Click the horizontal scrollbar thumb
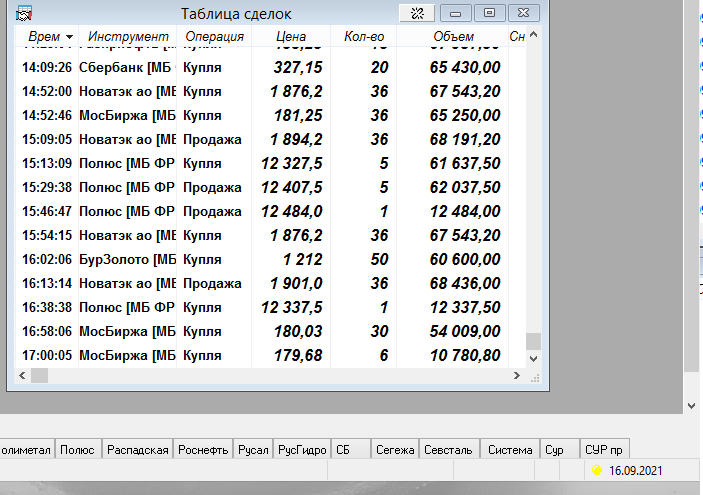 point(39,375)
